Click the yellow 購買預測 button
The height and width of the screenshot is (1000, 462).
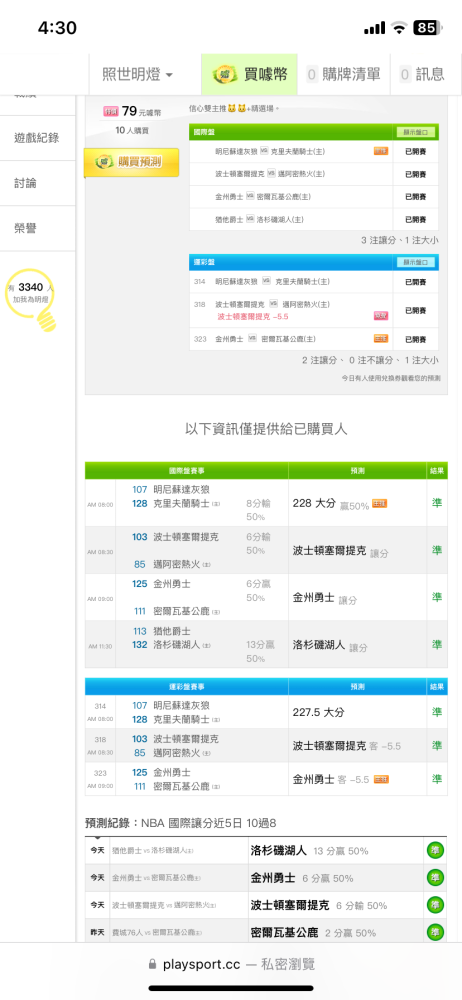click(131, 162)
